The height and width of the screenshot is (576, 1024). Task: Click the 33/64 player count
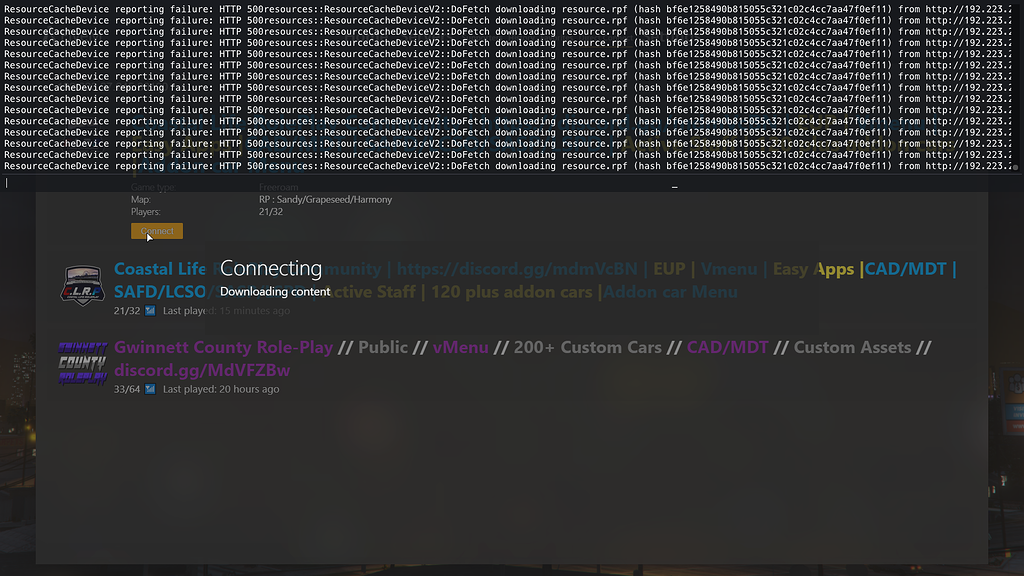(x=127, y=389)
